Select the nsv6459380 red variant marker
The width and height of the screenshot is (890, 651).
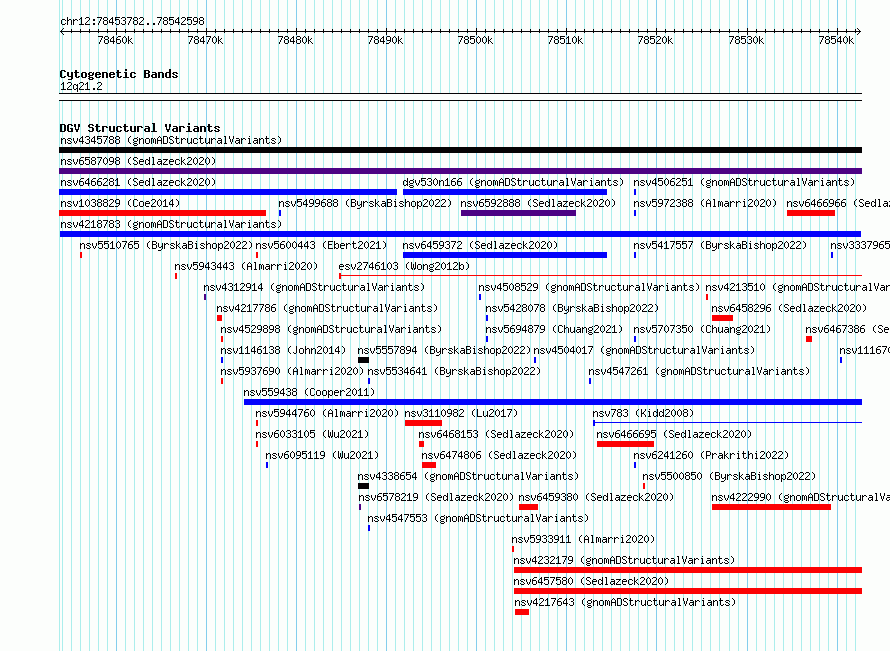click(528, 507)
